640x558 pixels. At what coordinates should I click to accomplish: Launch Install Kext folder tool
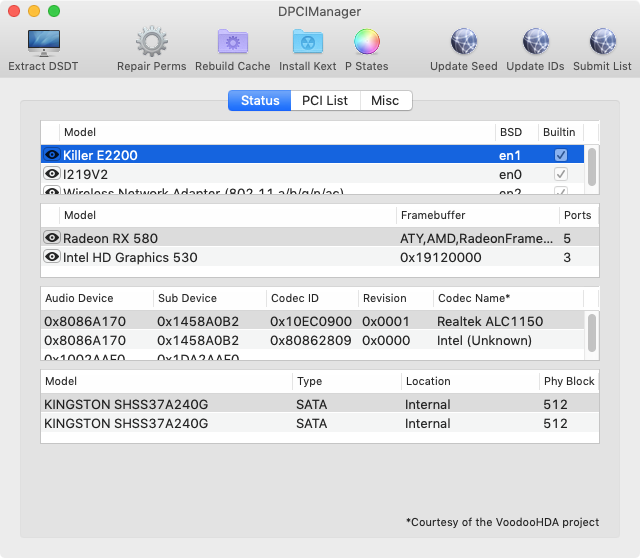point(308,42)
